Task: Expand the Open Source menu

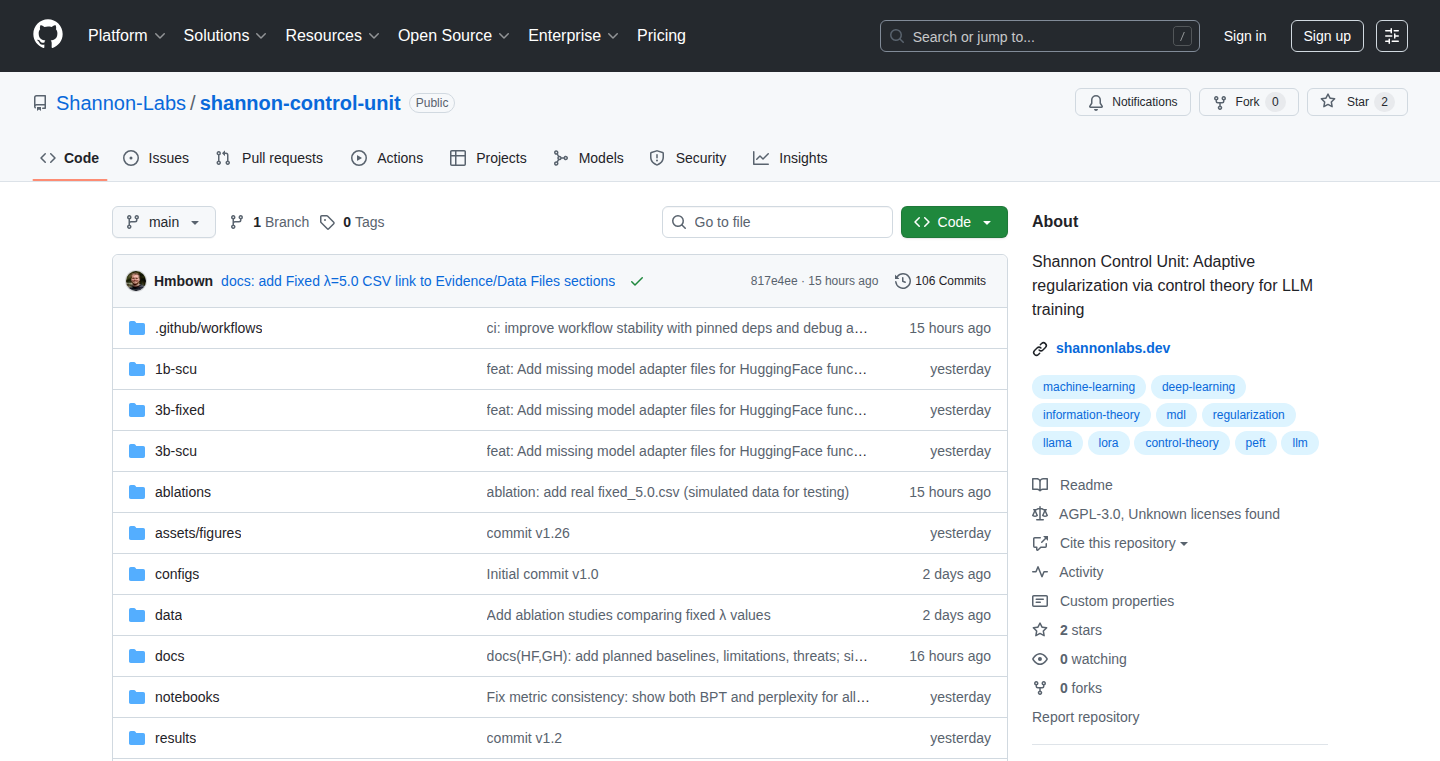Action: pyautogui.click(x=454, y=36)
